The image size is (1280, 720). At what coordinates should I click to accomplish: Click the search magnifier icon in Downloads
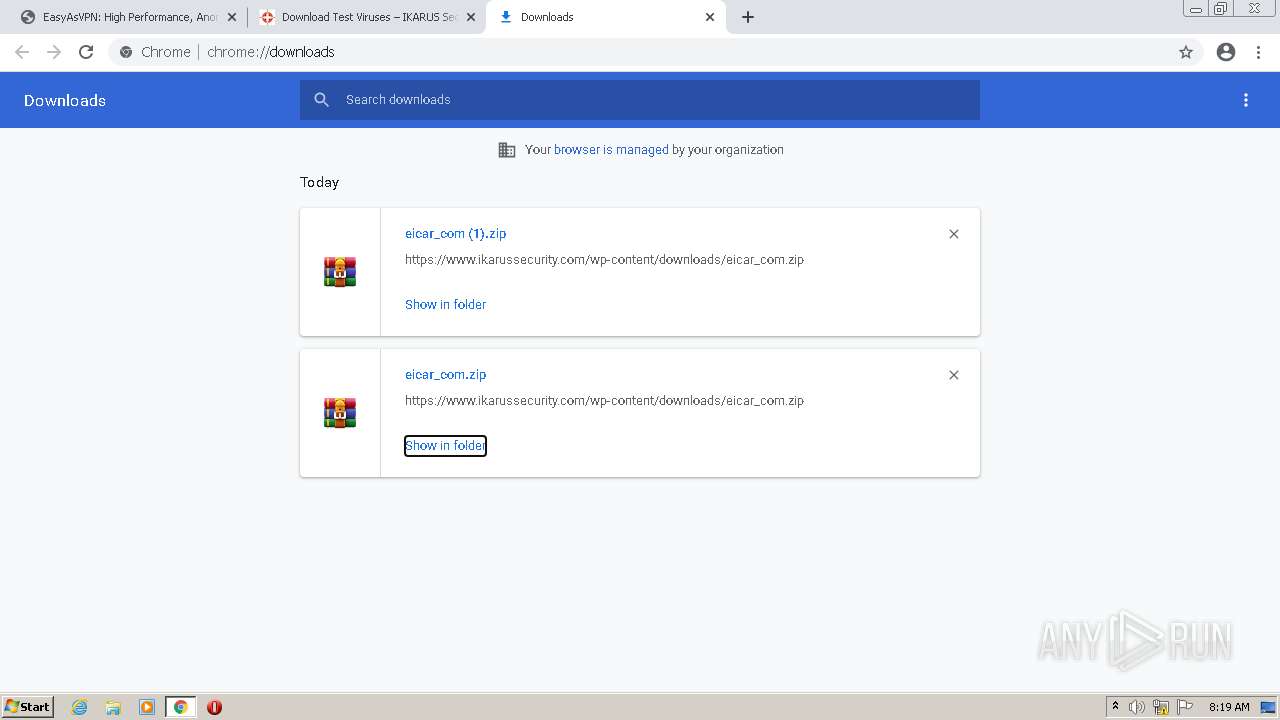[x=321, y=100]
